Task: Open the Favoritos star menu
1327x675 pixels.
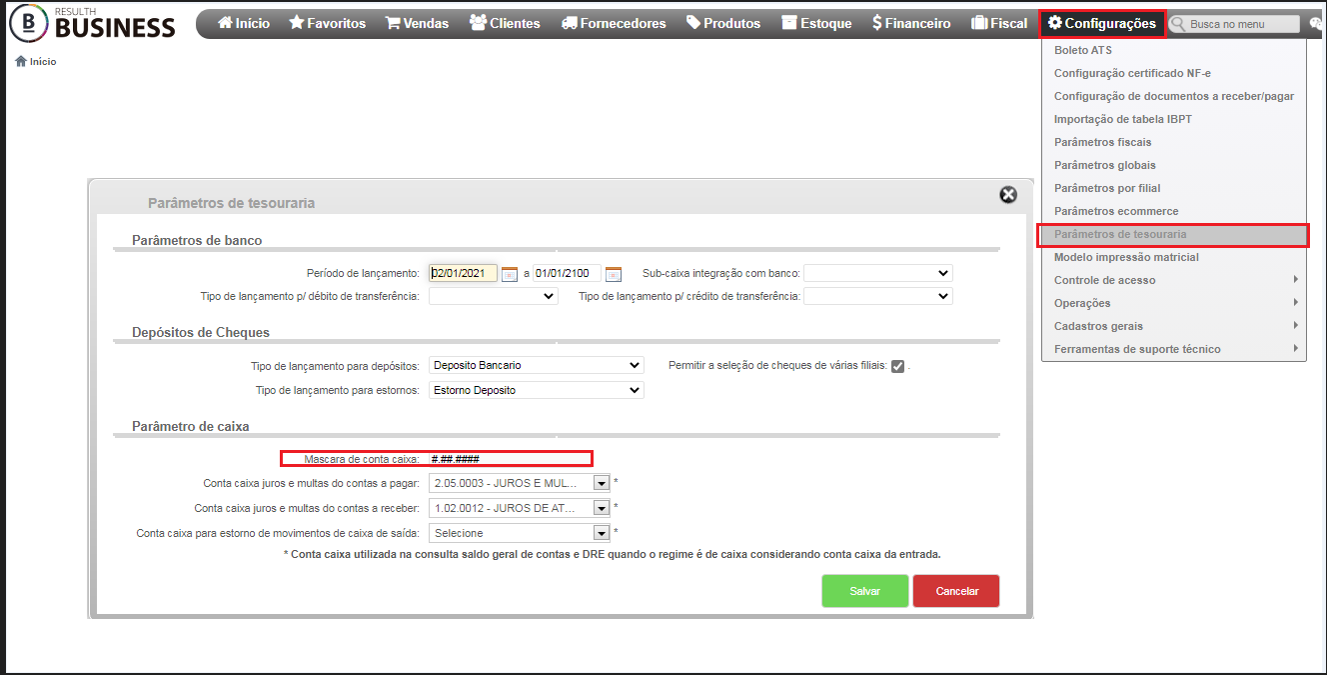Action: click(x=327, y=23)
